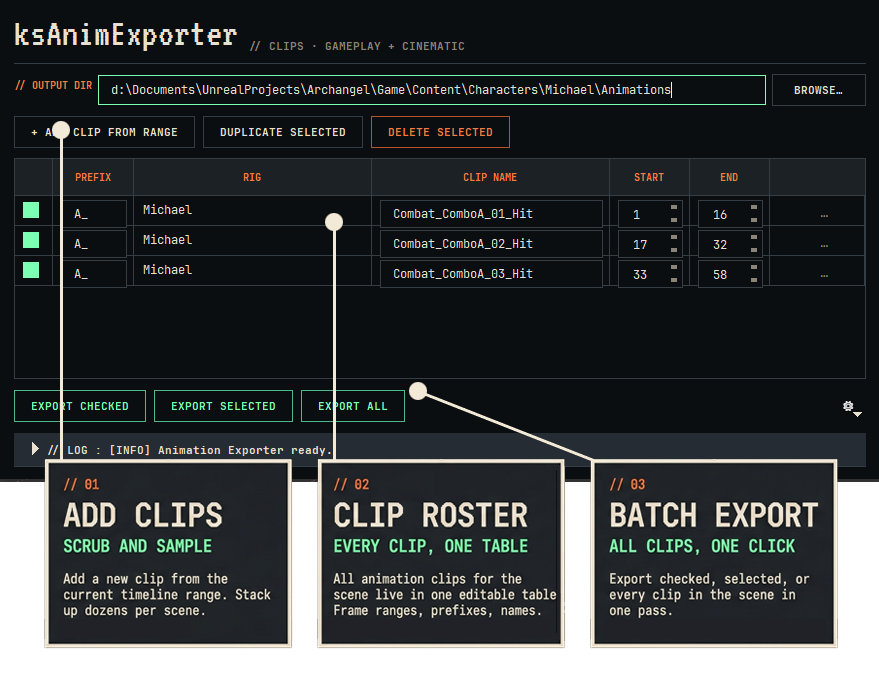Click Export Checked button
The width and height of the screenshot is (879, 698).
(x=80, y=406)
